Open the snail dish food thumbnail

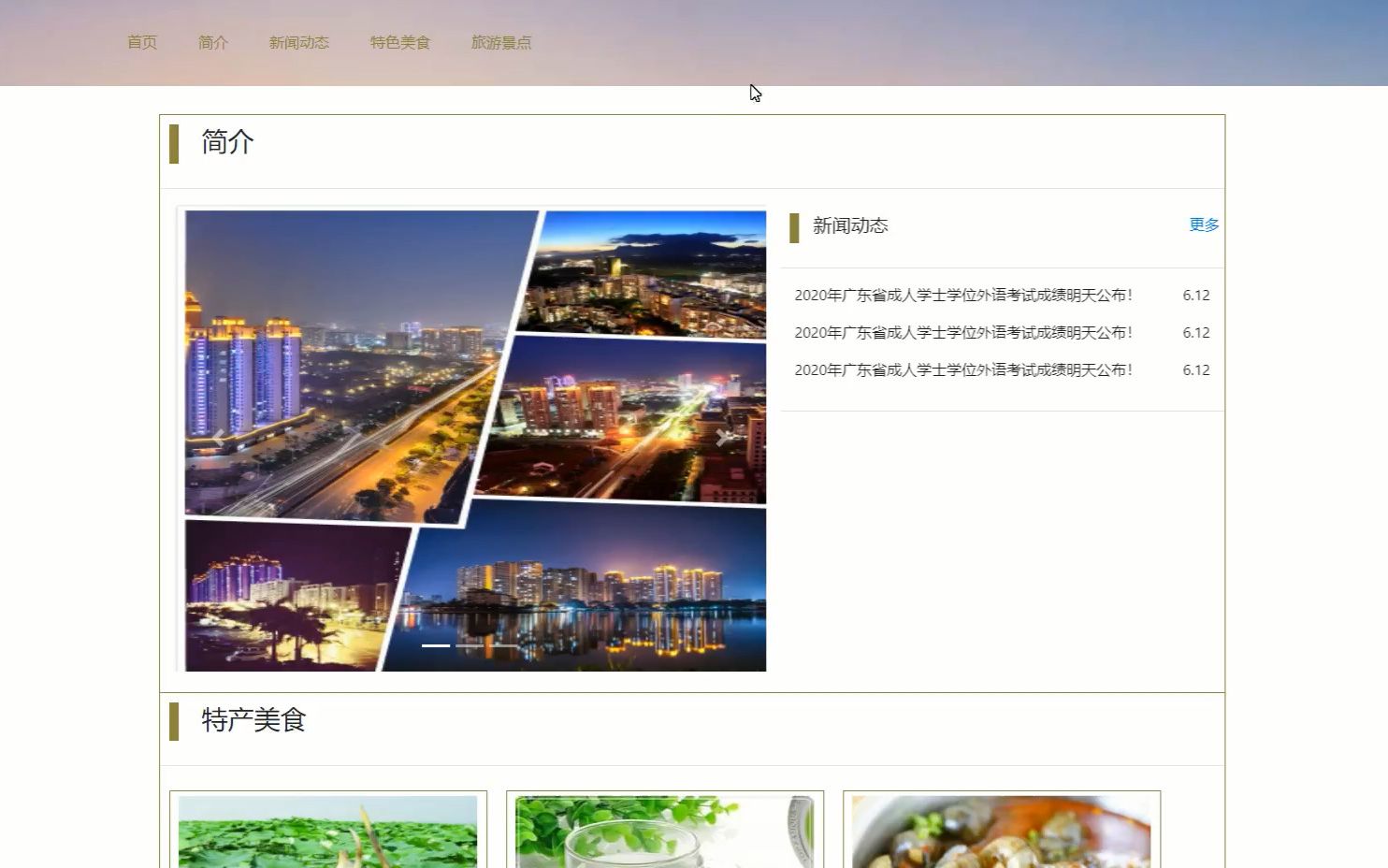tap(1001, 832)
